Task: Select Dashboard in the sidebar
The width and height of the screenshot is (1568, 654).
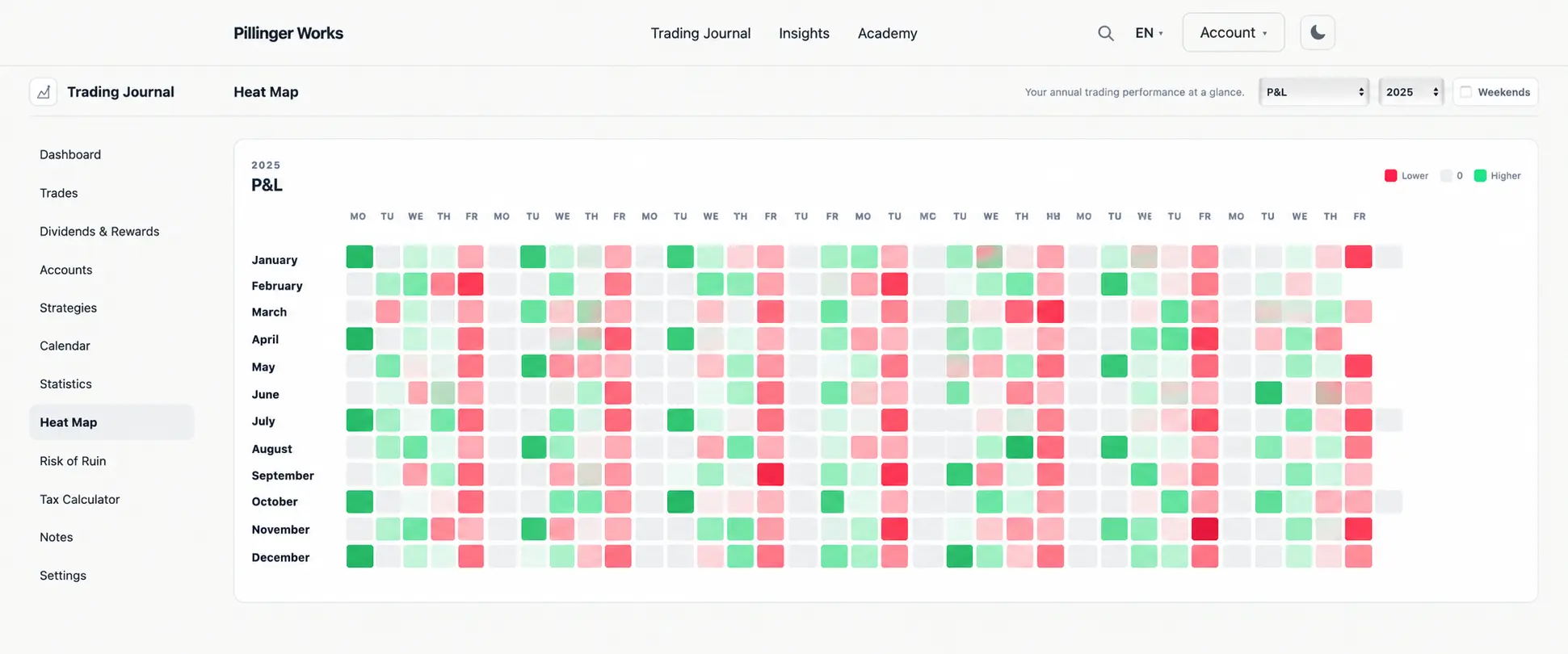Action: 111,154
